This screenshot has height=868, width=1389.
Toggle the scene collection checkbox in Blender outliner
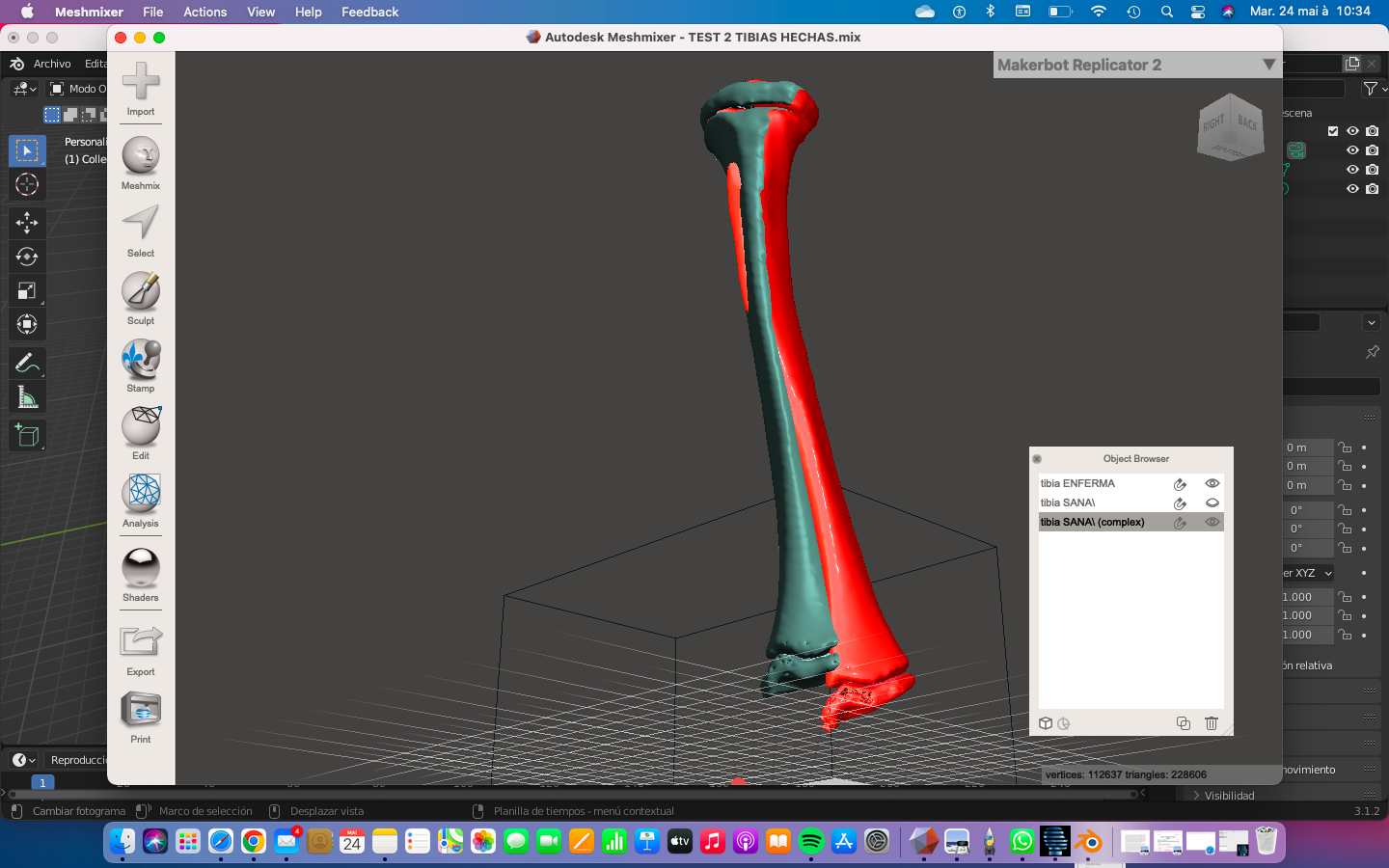tap(1333, 131)
